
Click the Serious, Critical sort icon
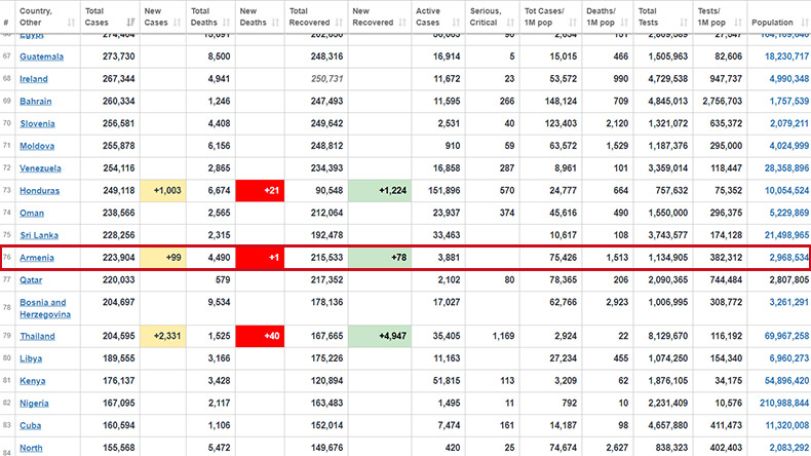click(511, 22)
